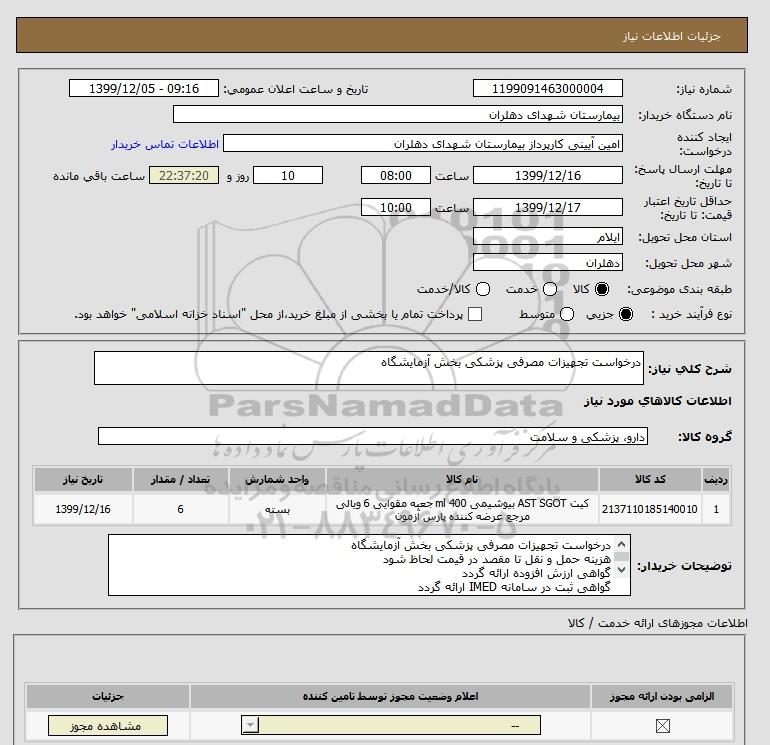
Task: Click response deadline time 08:00 field
Action: [x=396, y=175]
